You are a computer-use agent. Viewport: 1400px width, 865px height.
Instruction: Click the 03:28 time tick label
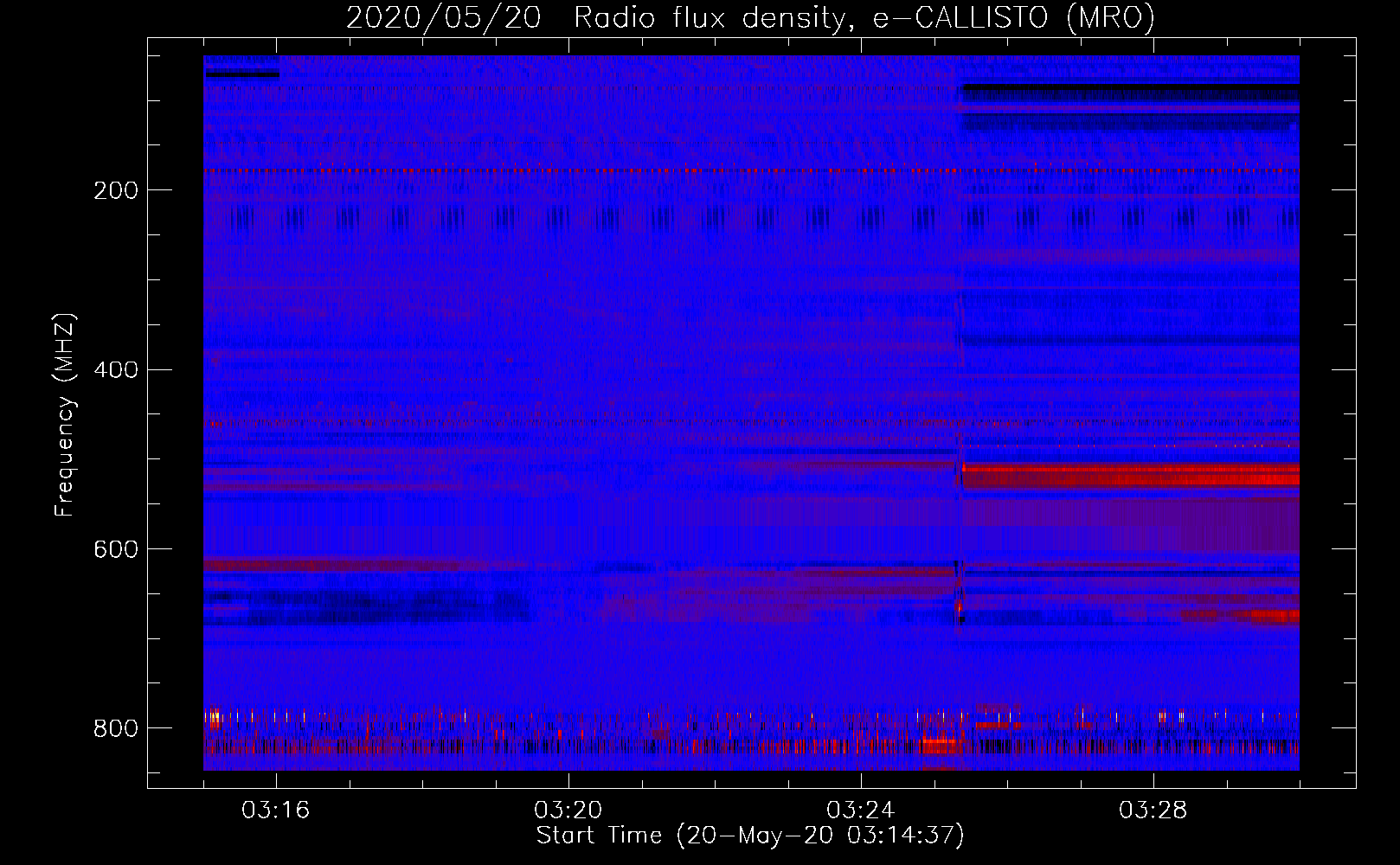coord(1153,811)
